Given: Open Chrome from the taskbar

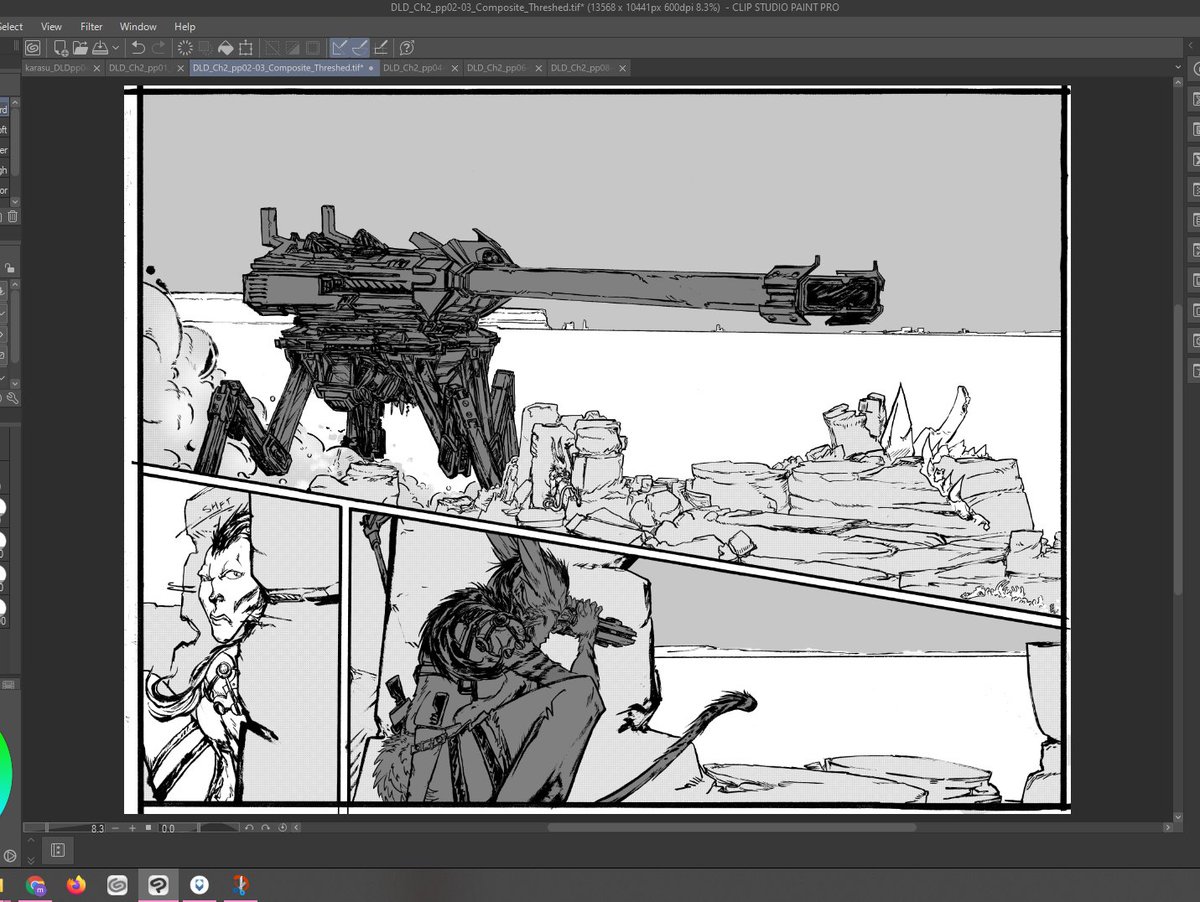Looking at the screenshot, I should (x=36, y=885).
